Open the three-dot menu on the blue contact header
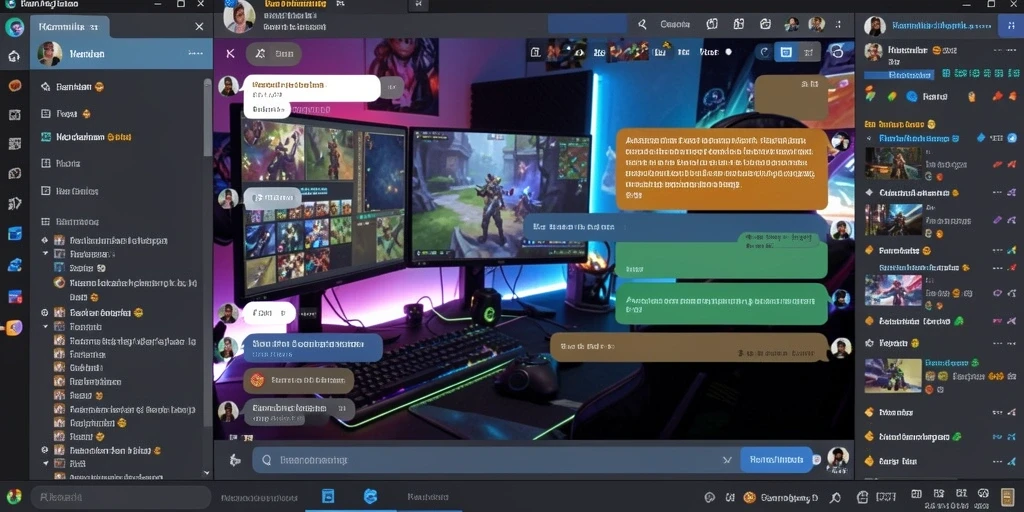Image resolution: width=1024 pixels, height=512 pixels. click(195, 54)
